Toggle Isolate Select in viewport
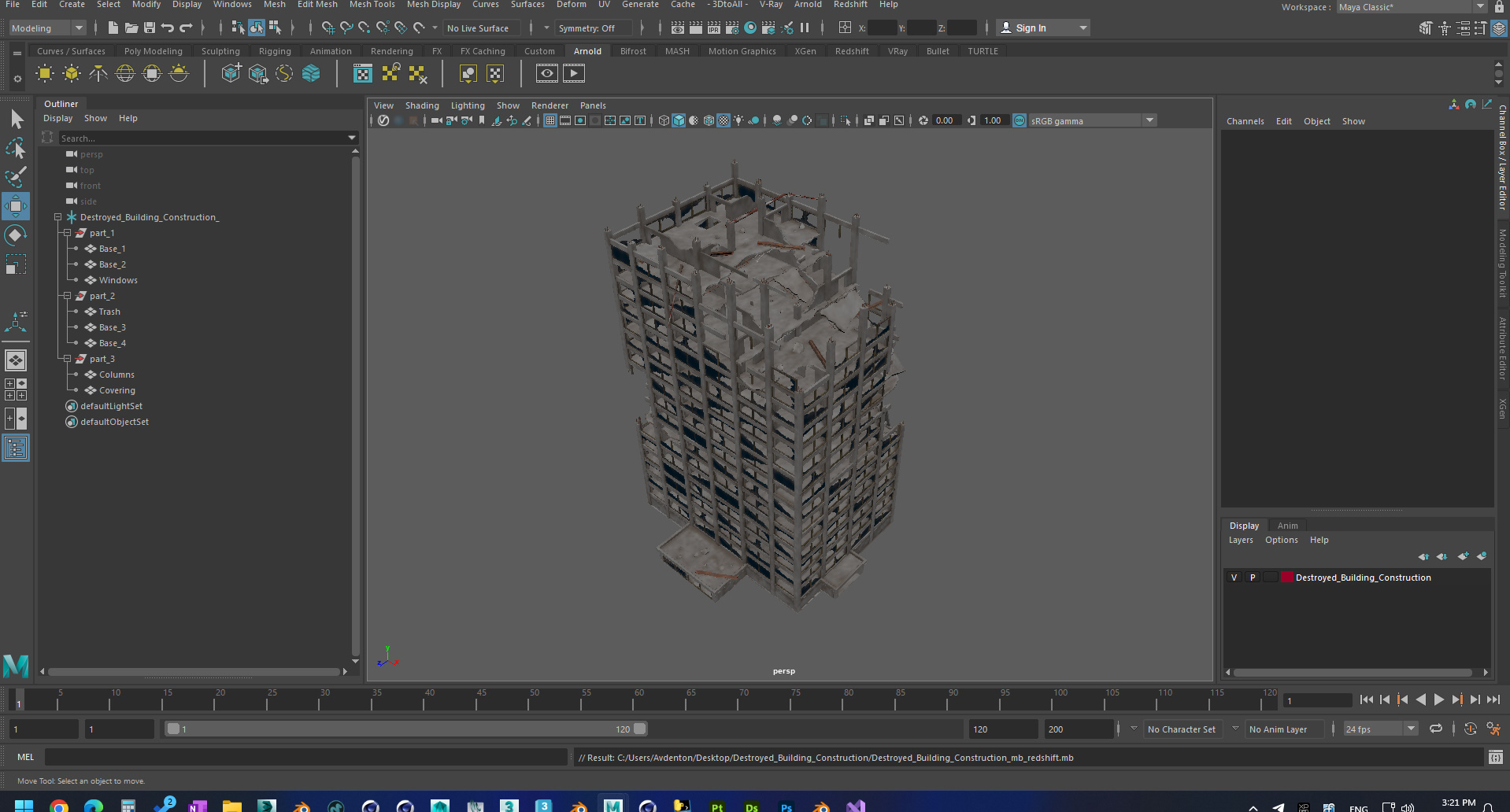This screenshot has width=1510, height=812. (x=846, y=121)
